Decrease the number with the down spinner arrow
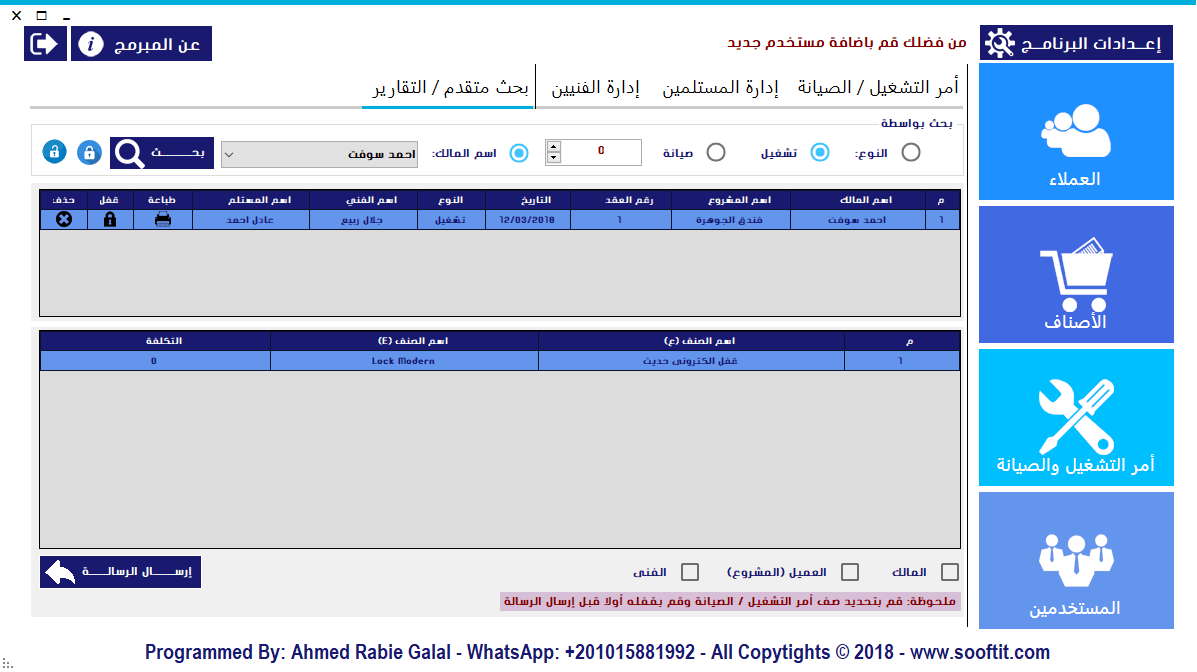 [553, 158]
